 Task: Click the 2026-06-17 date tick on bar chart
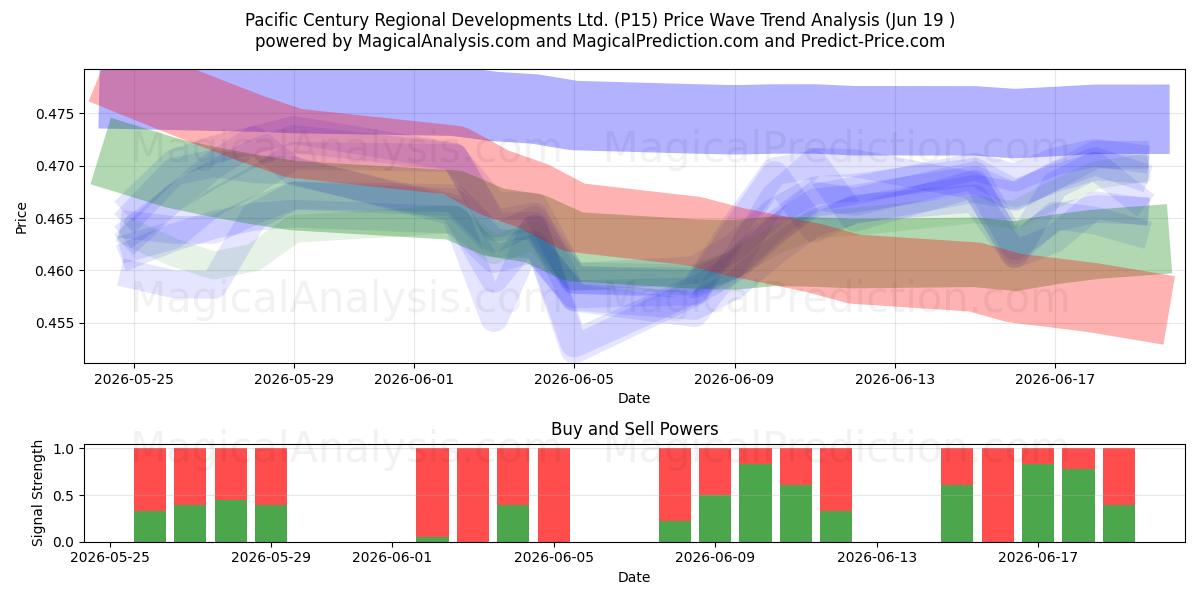1038,558
